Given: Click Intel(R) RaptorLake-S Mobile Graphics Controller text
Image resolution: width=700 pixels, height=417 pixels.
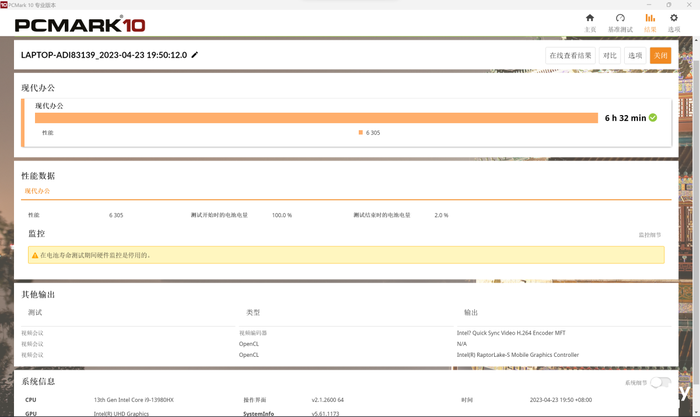Looking at the screenshot, I should tap(517, 355).
